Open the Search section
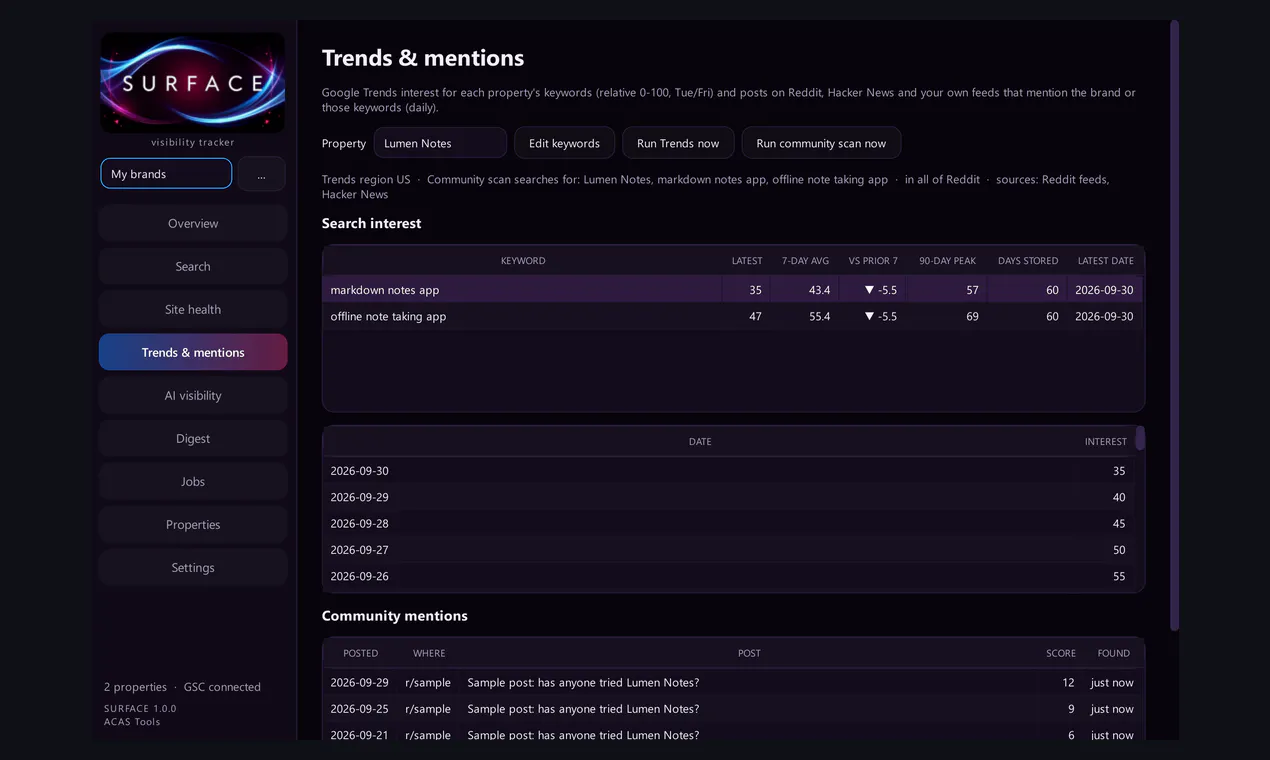The height and width of the screenshot is (760, 1270). pyautogui.click(x=193, y=266)
